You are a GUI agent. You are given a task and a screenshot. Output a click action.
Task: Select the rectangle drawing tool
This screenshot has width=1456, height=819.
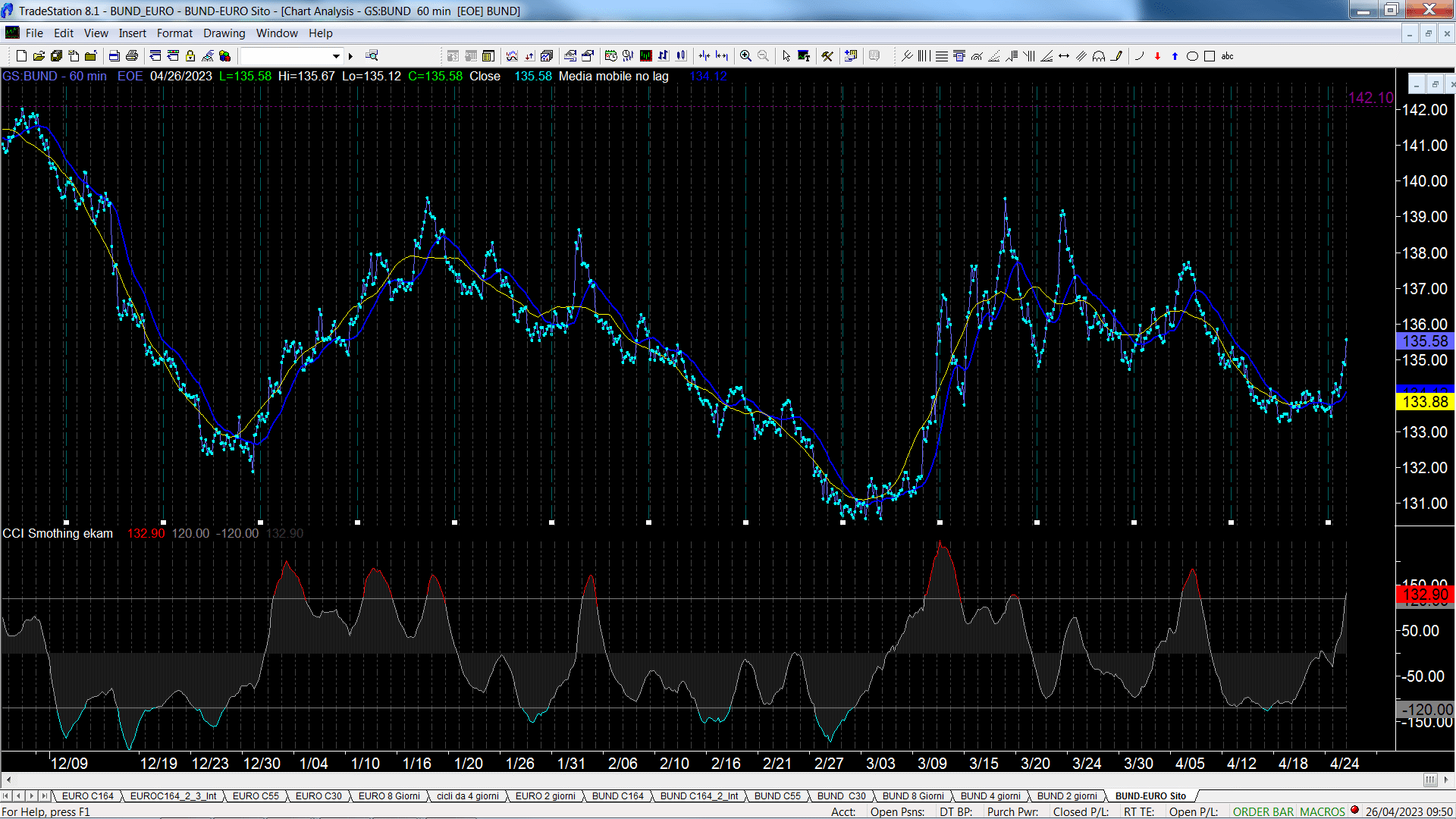[x=1210, y=56]
